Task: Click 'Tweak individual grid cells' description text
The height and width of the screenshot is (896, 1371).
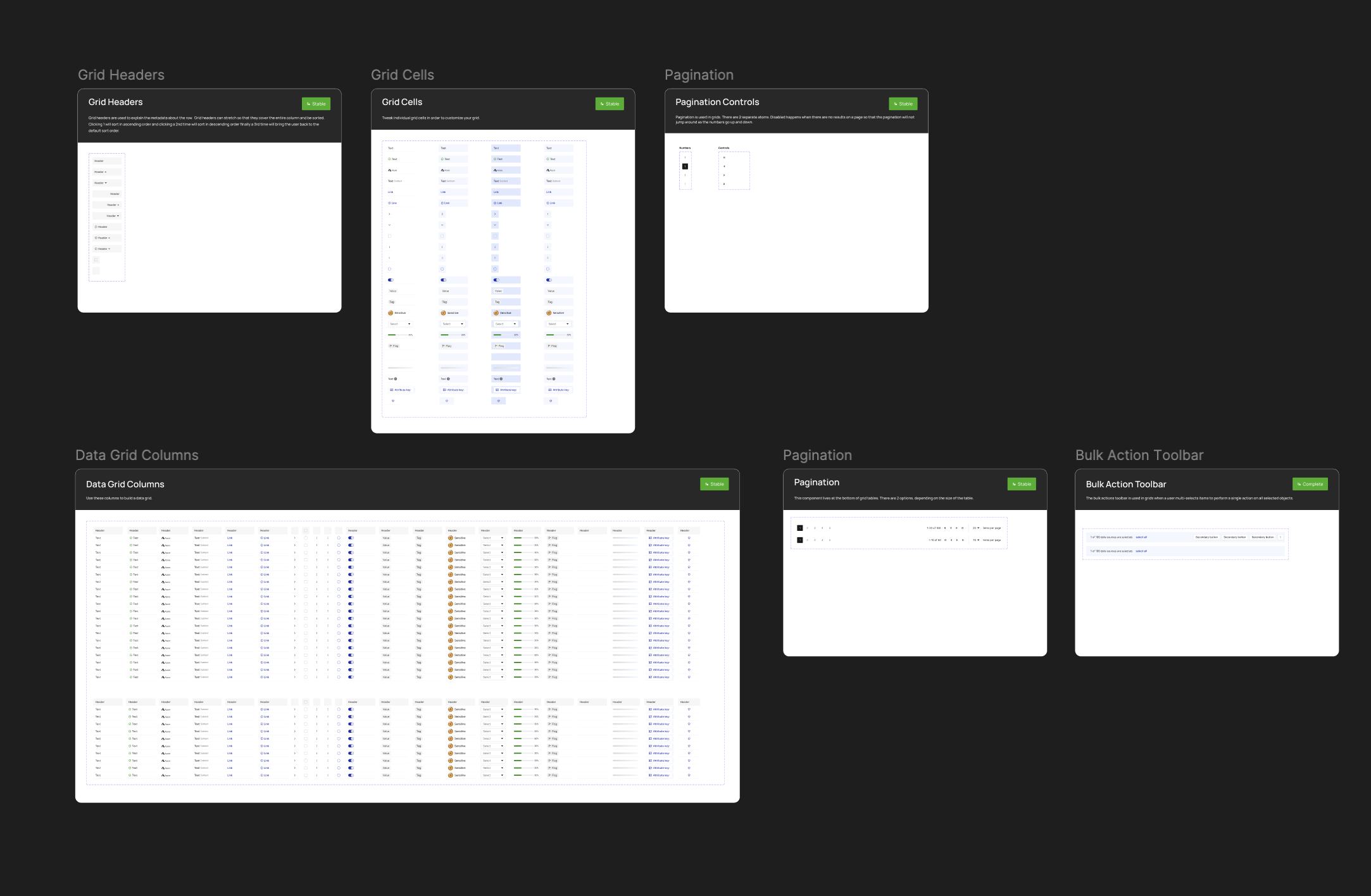Action: point(430,118)
